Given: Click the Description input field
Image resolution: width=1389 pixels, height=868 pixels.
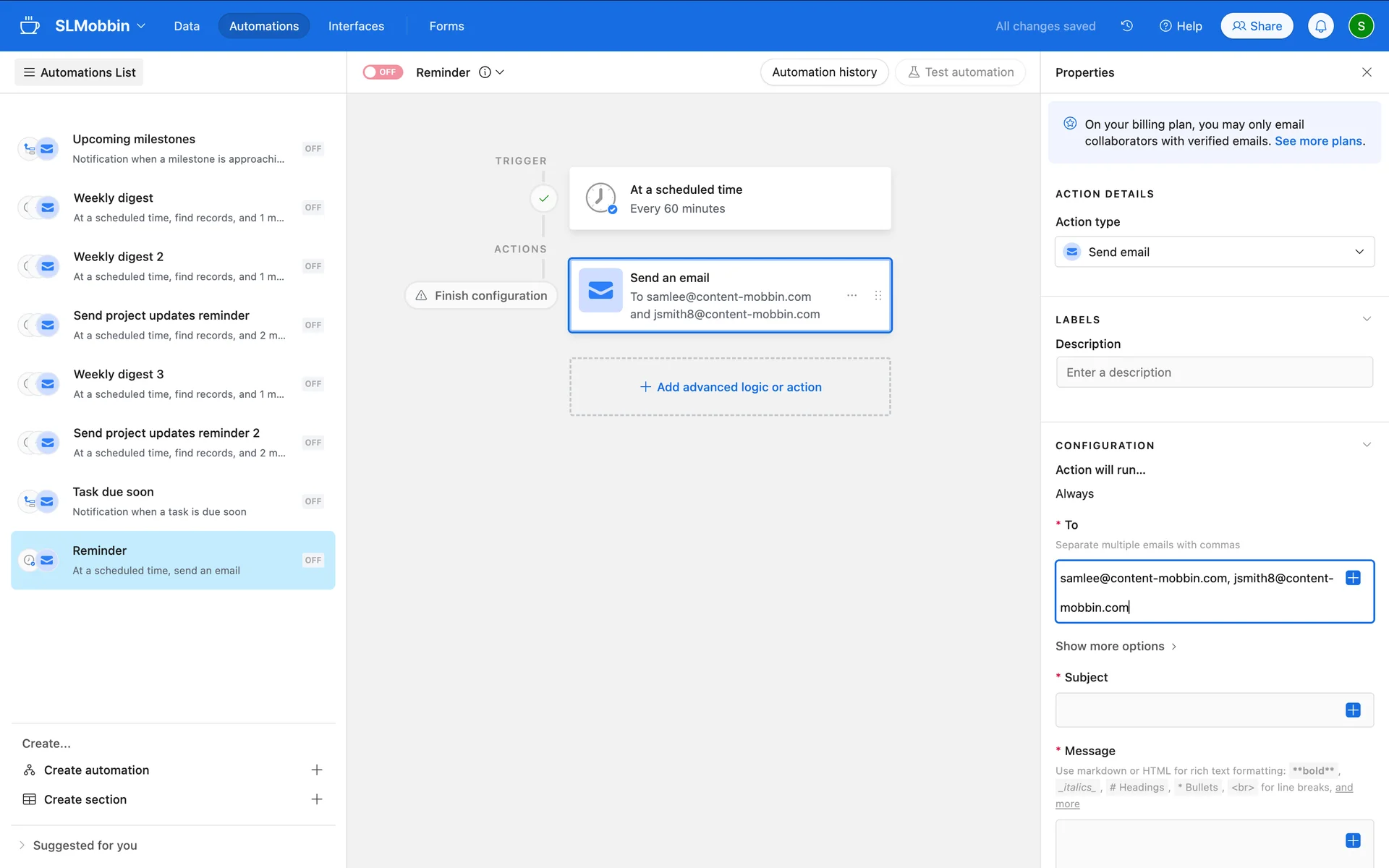Looking at the screenshot, I should tap(1214, 373).
